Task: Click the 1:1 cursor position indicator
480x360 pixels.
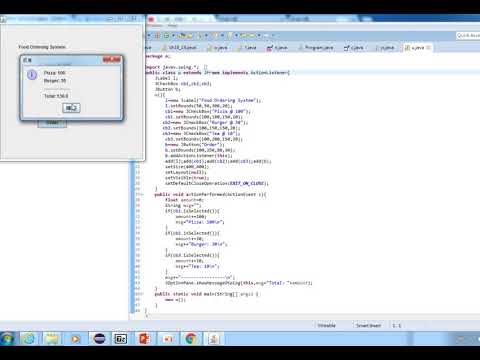Action: [x=397, y=325]
